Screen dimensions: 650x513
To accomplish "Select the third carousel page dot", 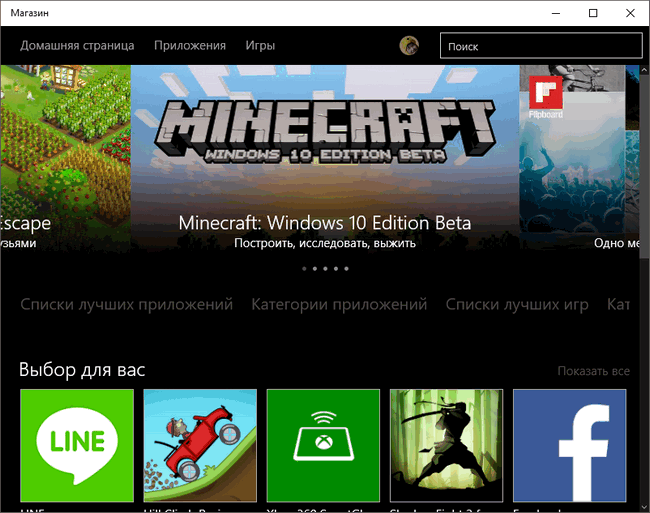I will pyautogui.click(x=325, y=269).
